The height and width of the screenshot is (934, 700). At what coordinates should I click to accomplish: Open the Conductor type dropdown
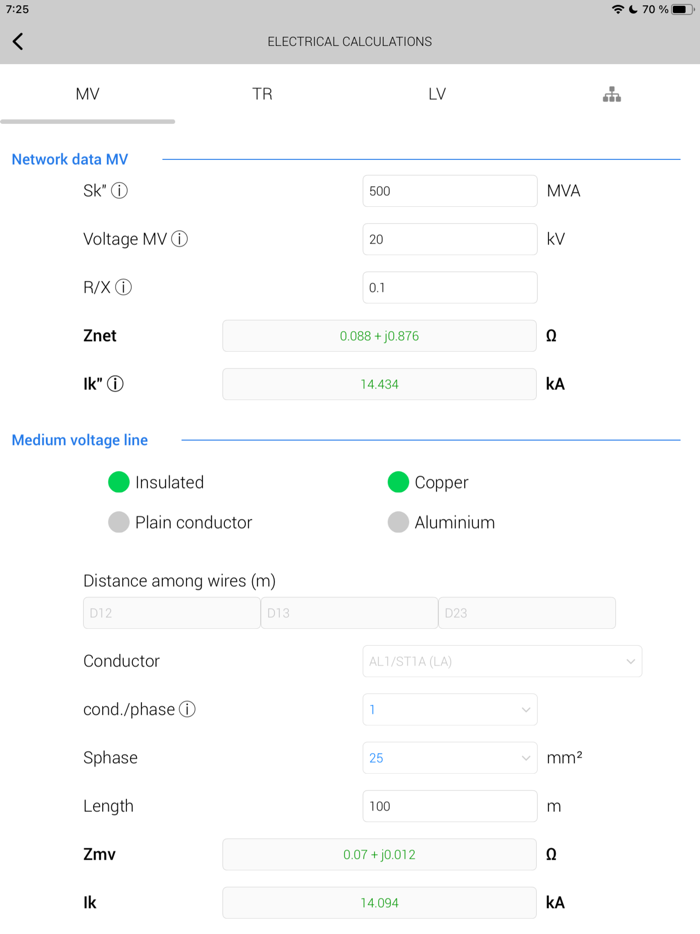pyautogui.click(x=502, y=661)
